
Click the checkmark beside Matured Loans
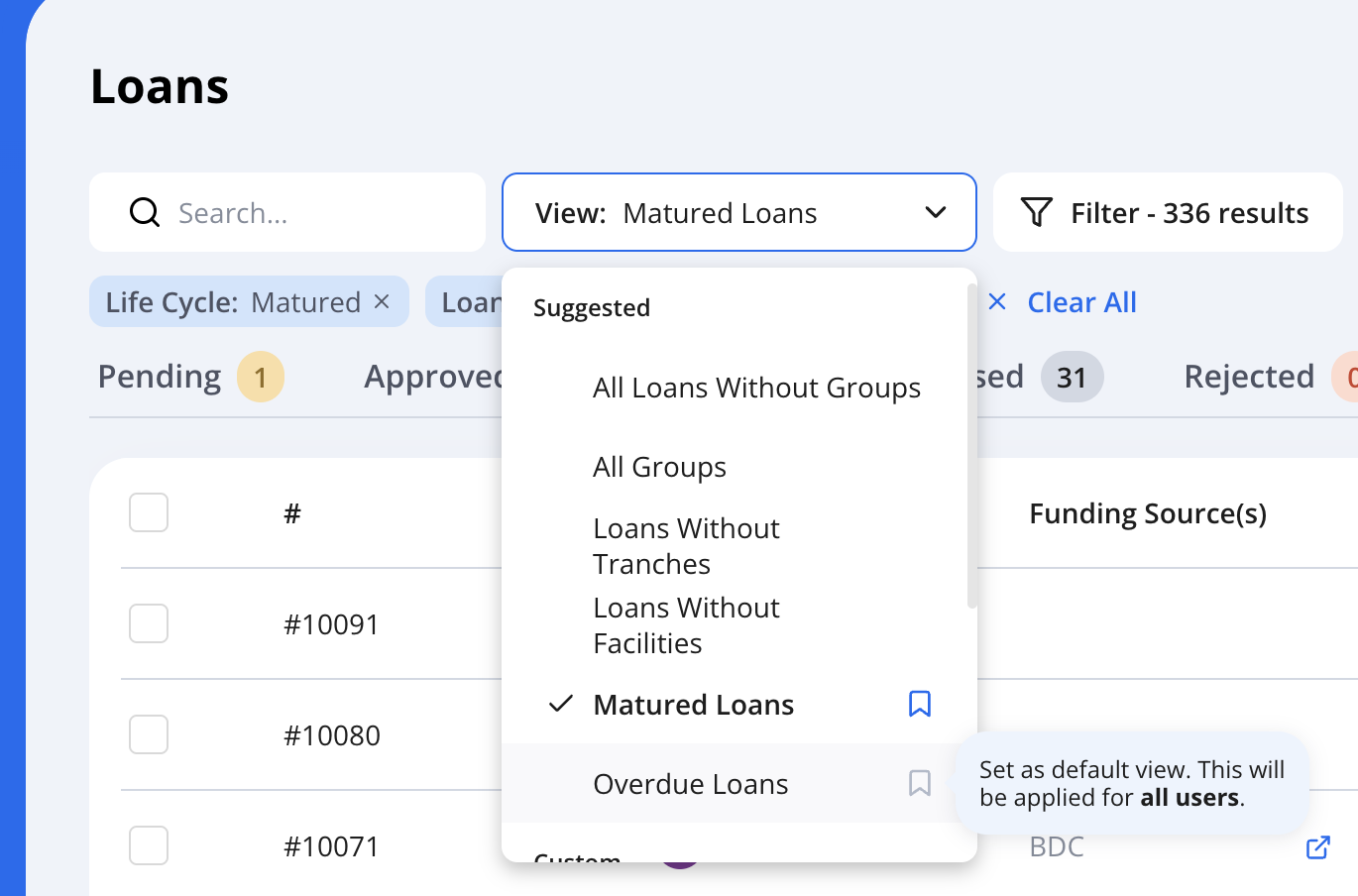tap(561, 704)
